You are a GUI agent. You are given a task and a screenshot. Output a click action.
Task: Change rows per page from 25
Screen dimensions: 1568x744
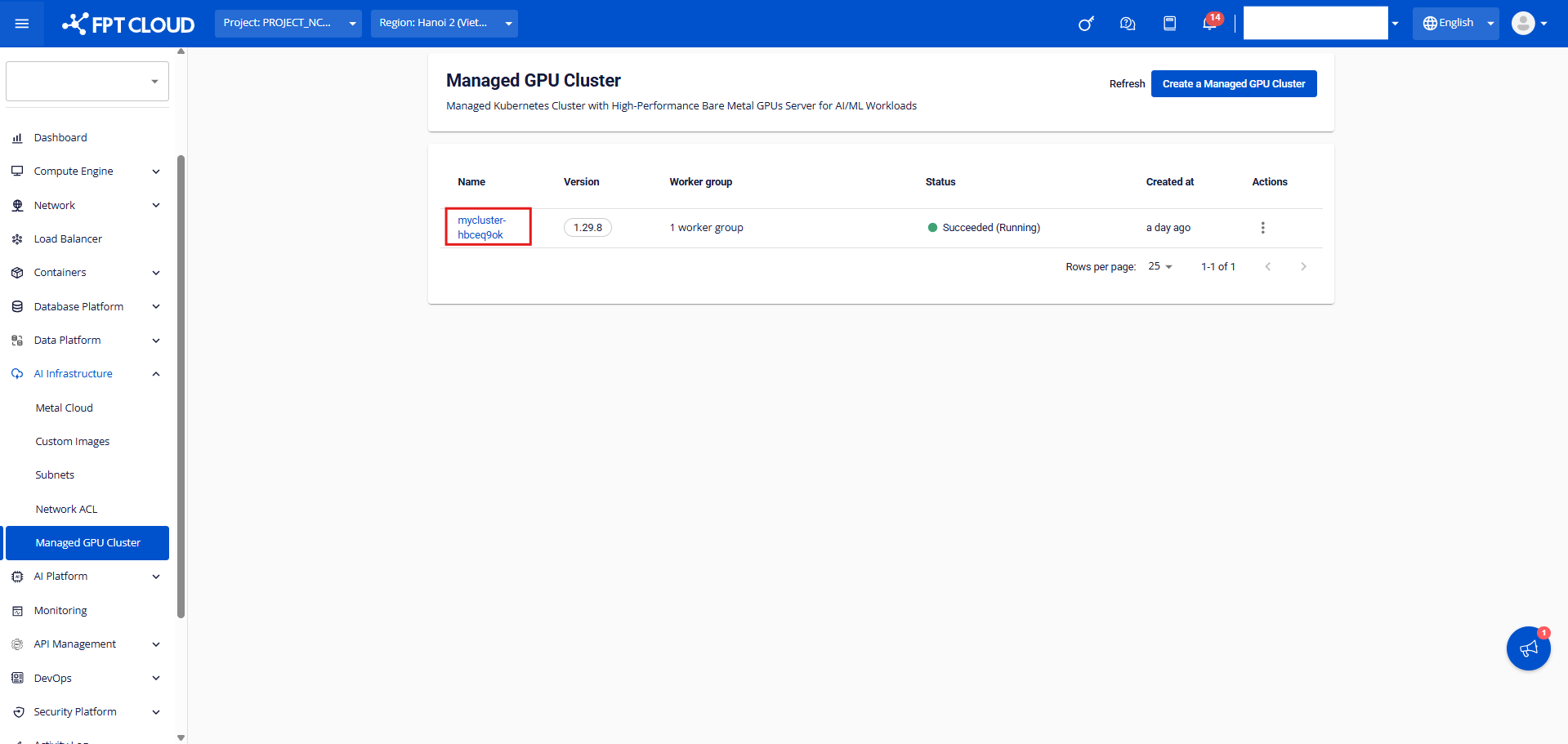tap(1159, 267)
